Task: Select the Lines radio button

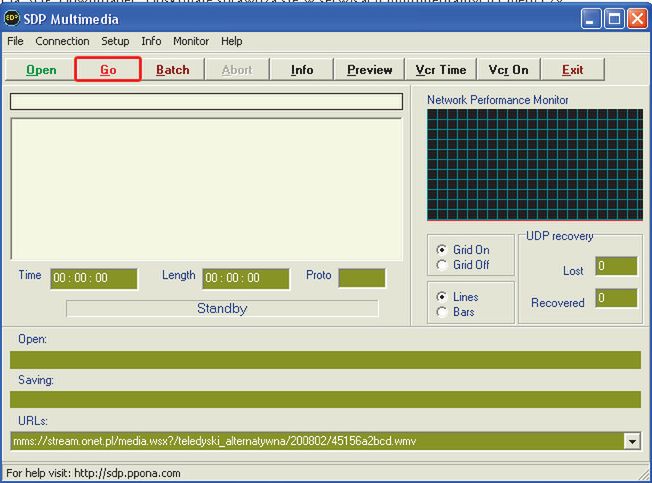Action: (442, 296)
